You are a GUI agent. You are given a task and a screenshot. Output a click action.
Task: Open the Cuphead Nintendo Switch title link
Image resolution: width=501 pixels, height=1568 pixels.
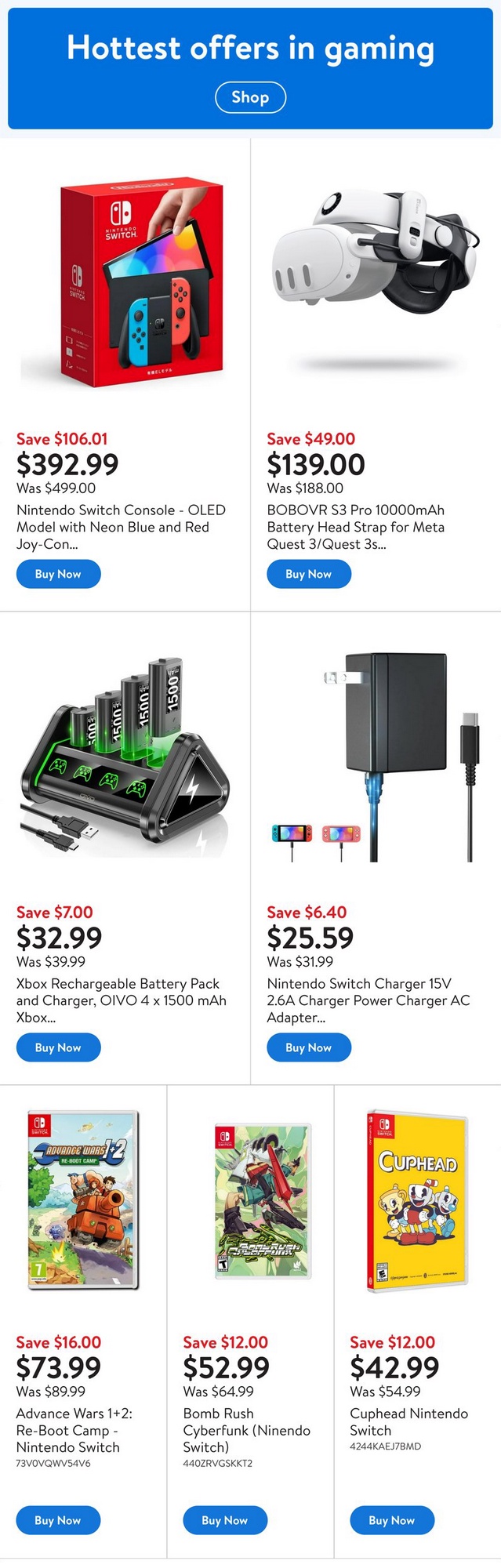pos(408,1421)
